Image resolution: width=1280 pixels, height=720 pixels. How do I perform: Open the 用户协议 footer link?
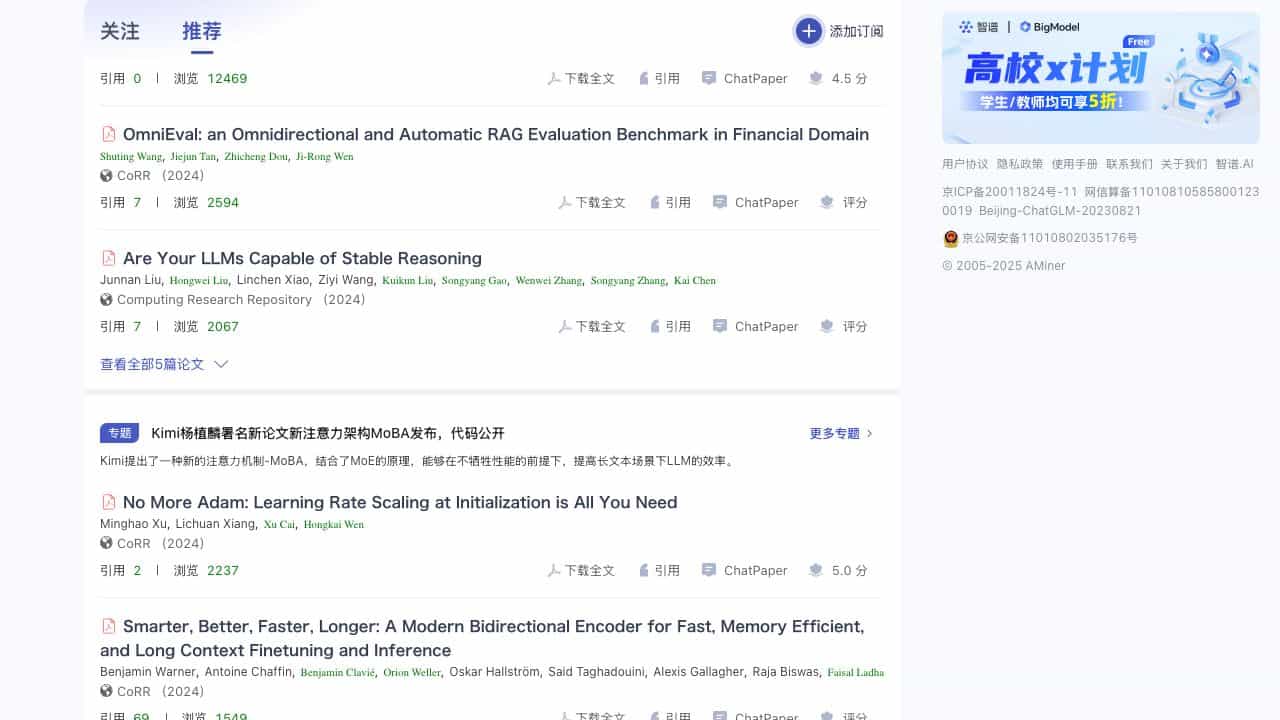pos(965,164)
